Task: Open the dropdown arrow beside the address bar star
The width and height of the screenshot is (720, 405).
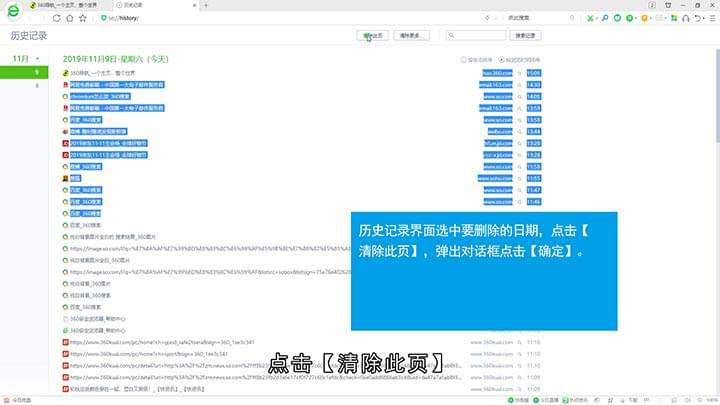Action: pos(495,18)
